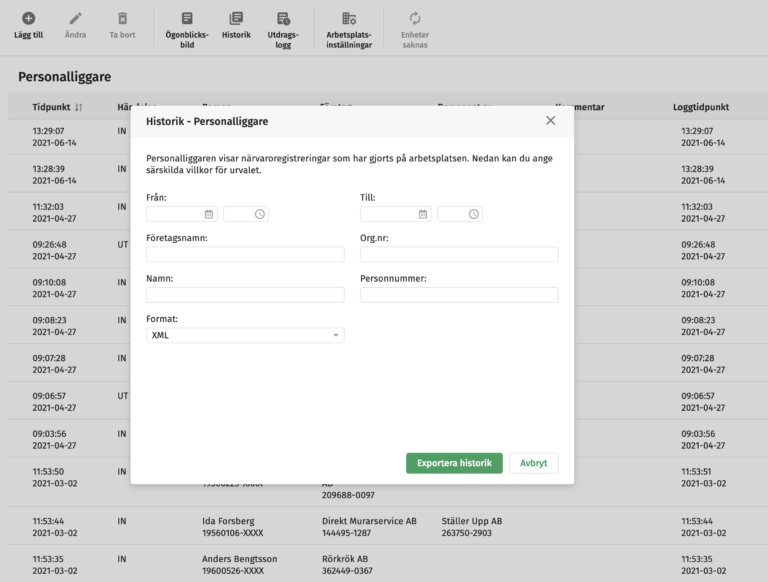Open the Historik toolbar icon
The image size is (768, 582).
point(236,19)
